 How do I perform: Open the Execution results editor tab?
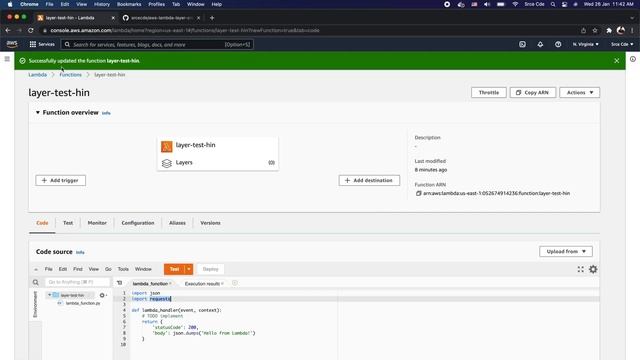click(202, 284)
